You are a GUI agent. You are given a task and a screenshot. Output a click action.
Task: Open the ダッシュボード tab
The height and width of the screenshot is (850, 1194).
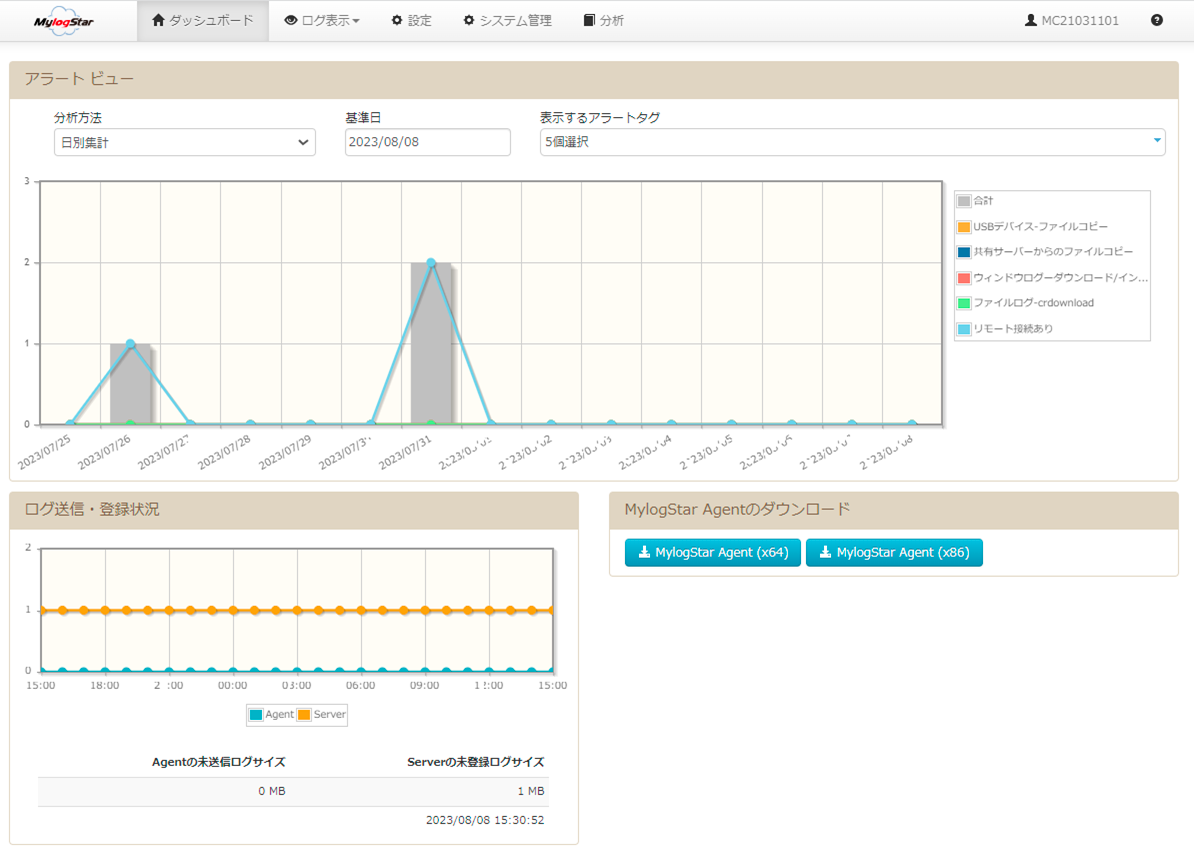[x=203, y=21]
